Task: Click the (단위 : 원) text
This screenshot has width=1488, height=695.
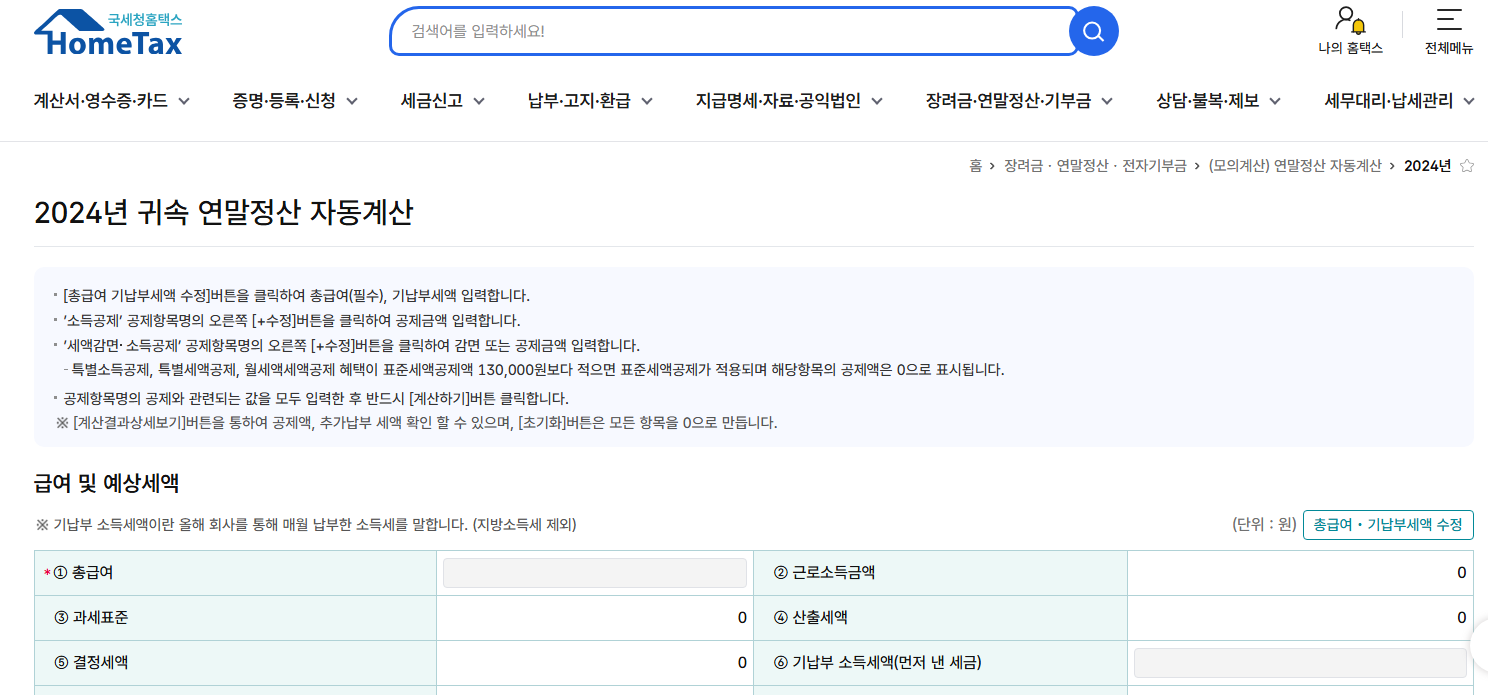Action: click(x=1264, y=524)
